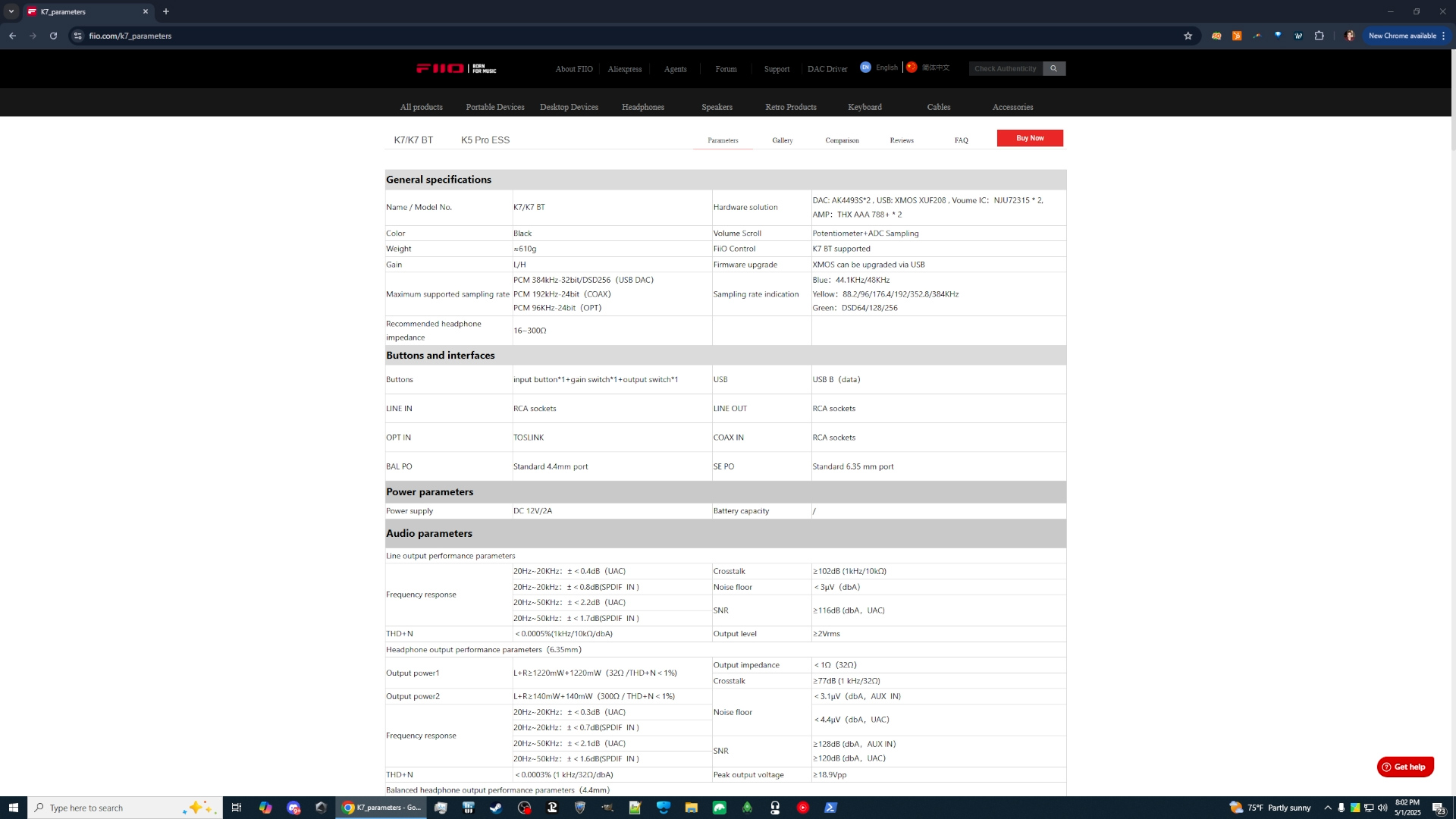Click the weather widget showing 75°F
The image size is (1456, 819).
pyautogui.click(x=1270, y=808)
